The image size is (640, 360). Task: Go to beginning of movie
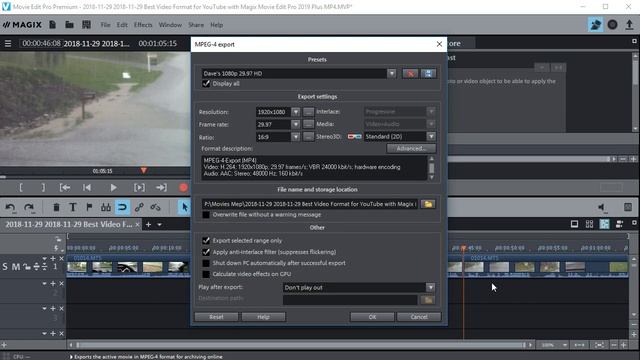87,187
